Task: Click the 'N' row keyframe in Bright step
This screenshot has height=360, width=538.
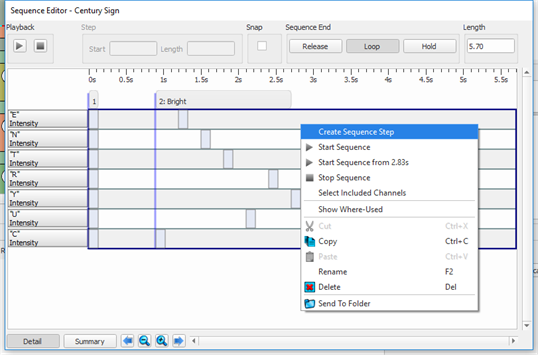Action: click(206, 139)
